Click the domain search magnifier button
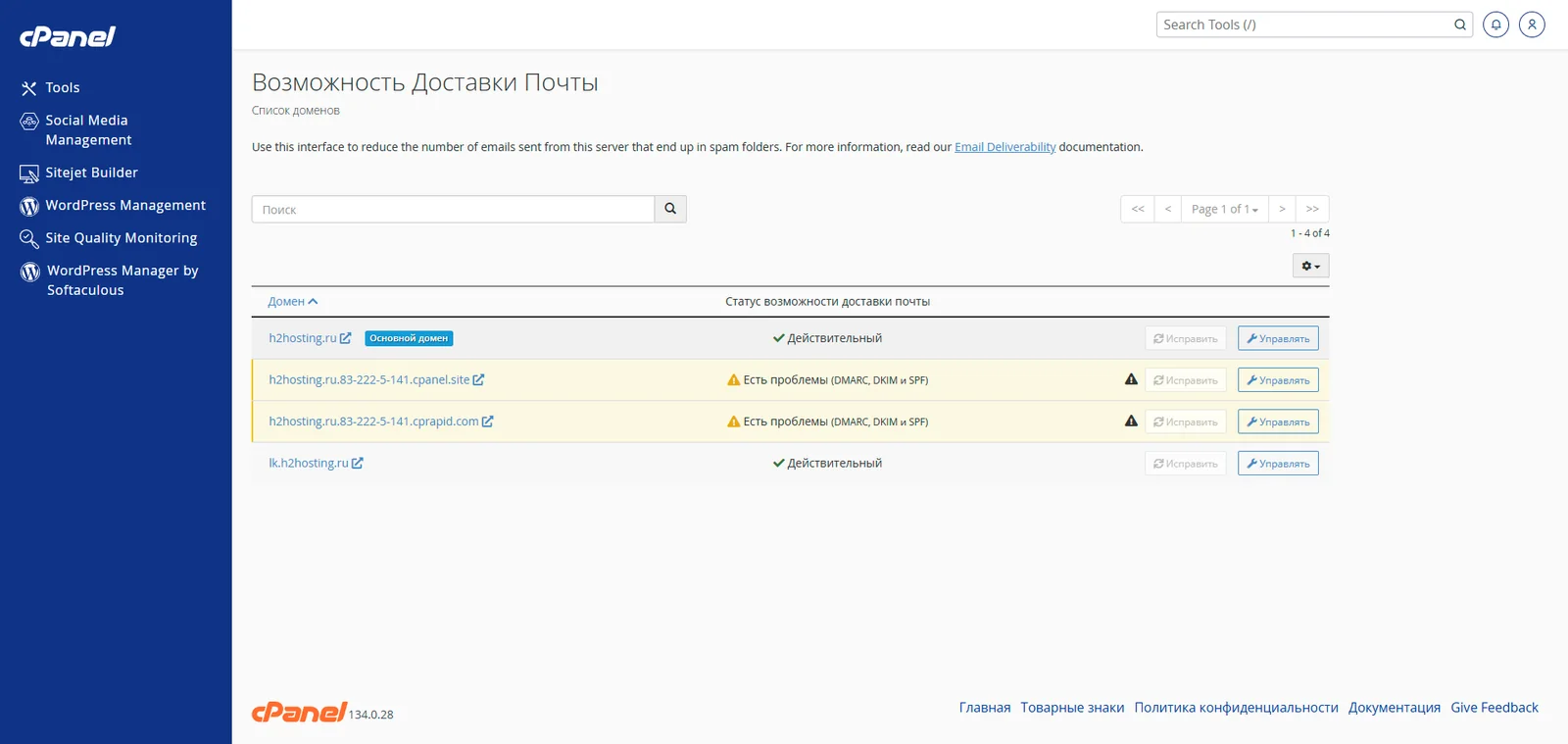This screenshot has height=744, width=1568. 670,209
